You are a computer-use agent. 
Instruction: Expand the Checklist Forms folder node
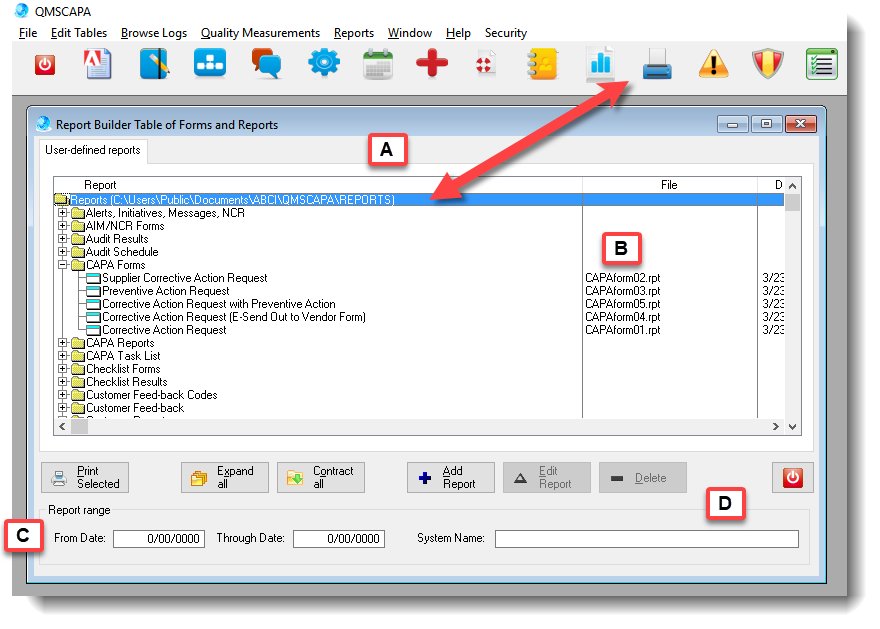click(x=63, y=369)
